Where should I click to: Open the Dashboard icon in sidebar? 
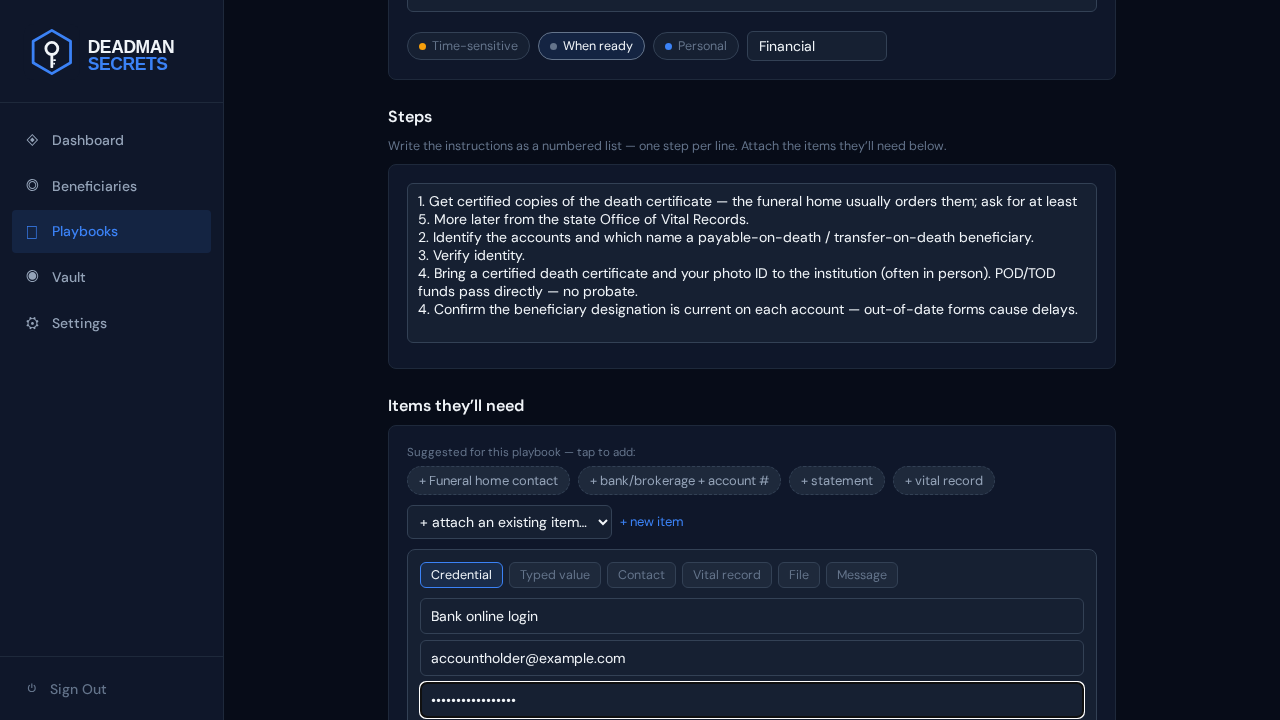coord(32,140)
